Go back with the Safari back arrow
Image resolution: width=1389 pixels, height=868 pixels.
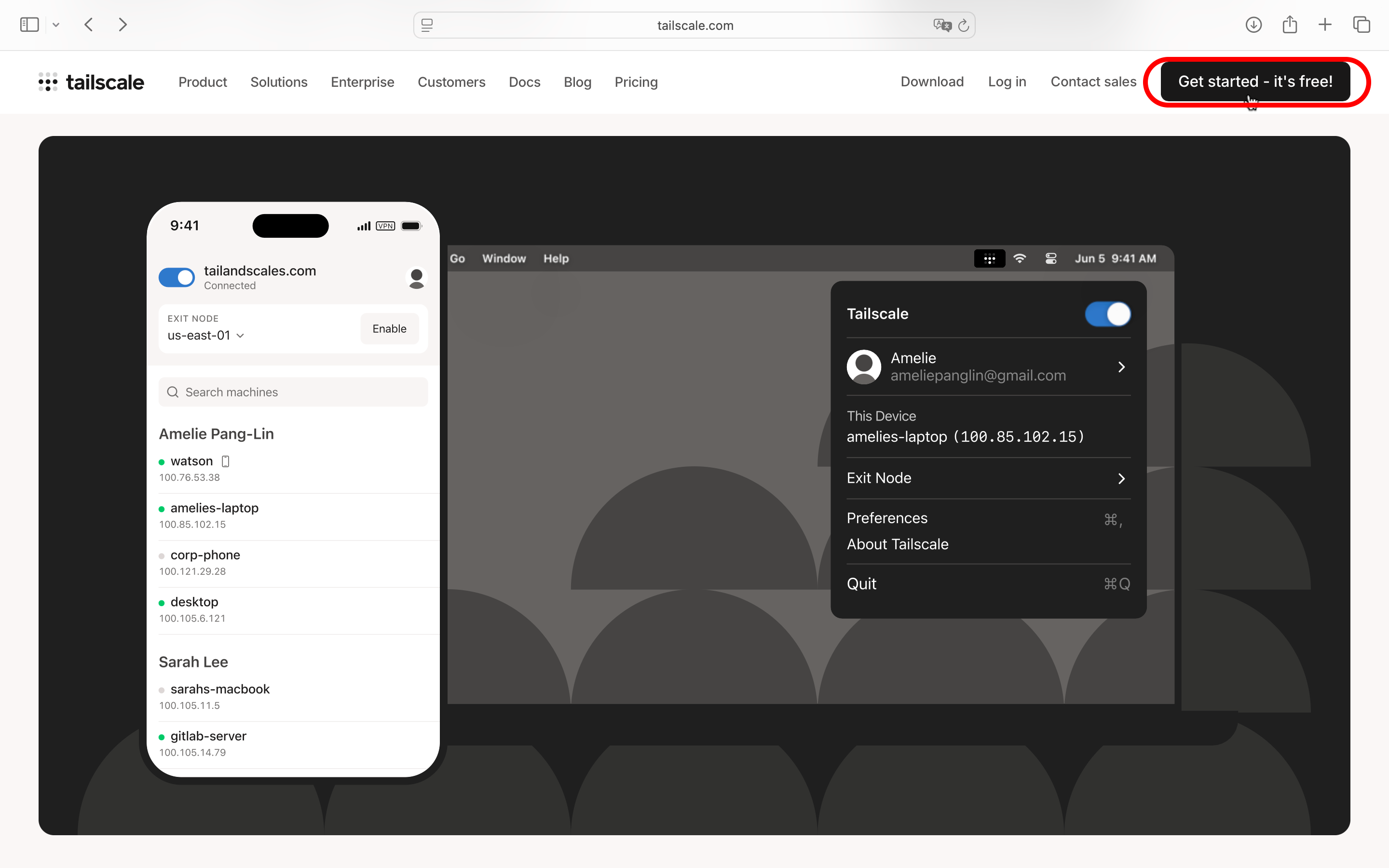coord(88,25)
